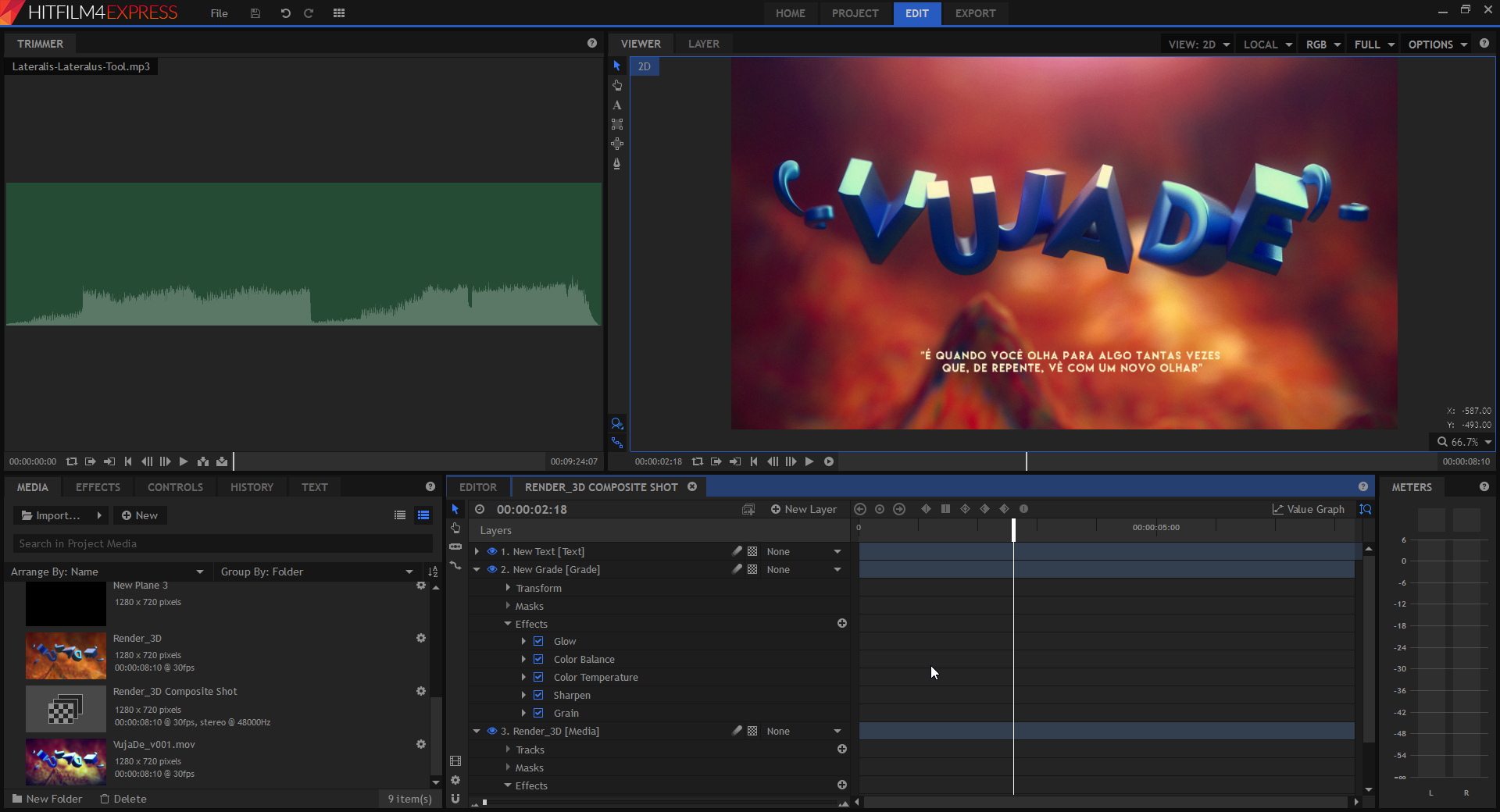Expand the Transform properties of New Grade

point(508,587)
